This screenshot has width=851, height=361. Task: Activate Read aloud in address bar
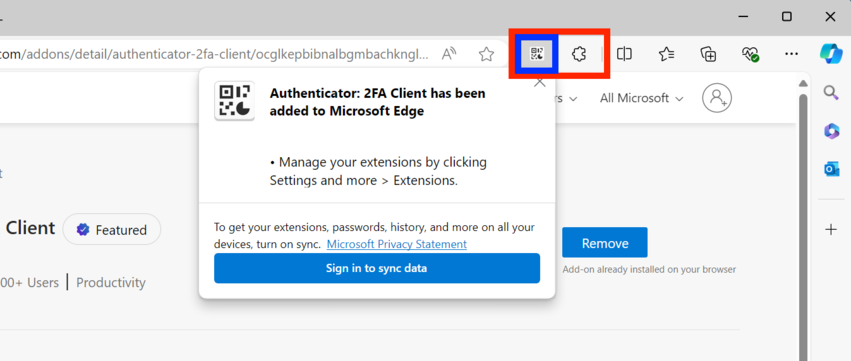pos(449,54)
